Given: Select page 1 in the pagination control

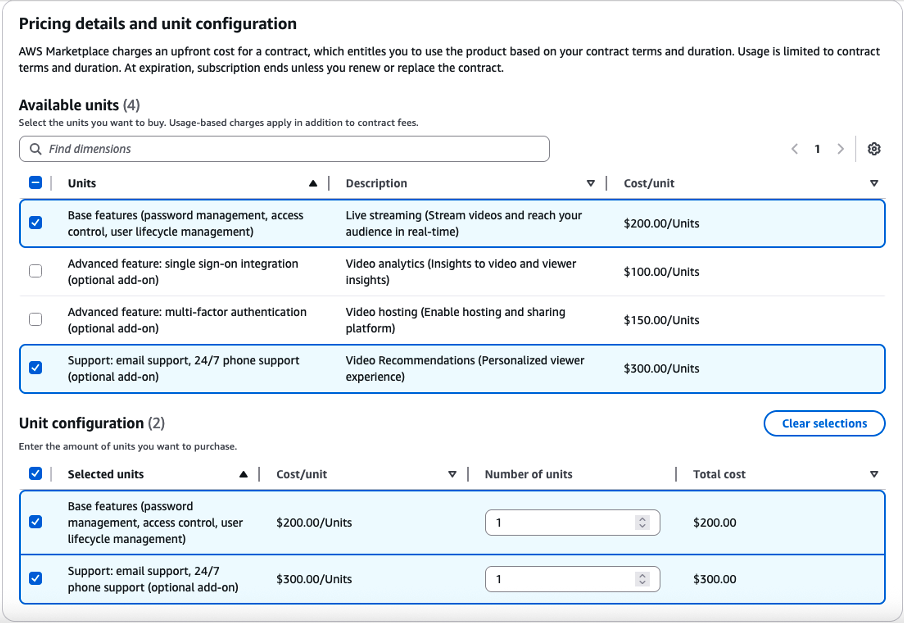Looking at the screenshot, I should tap(817, 148).
